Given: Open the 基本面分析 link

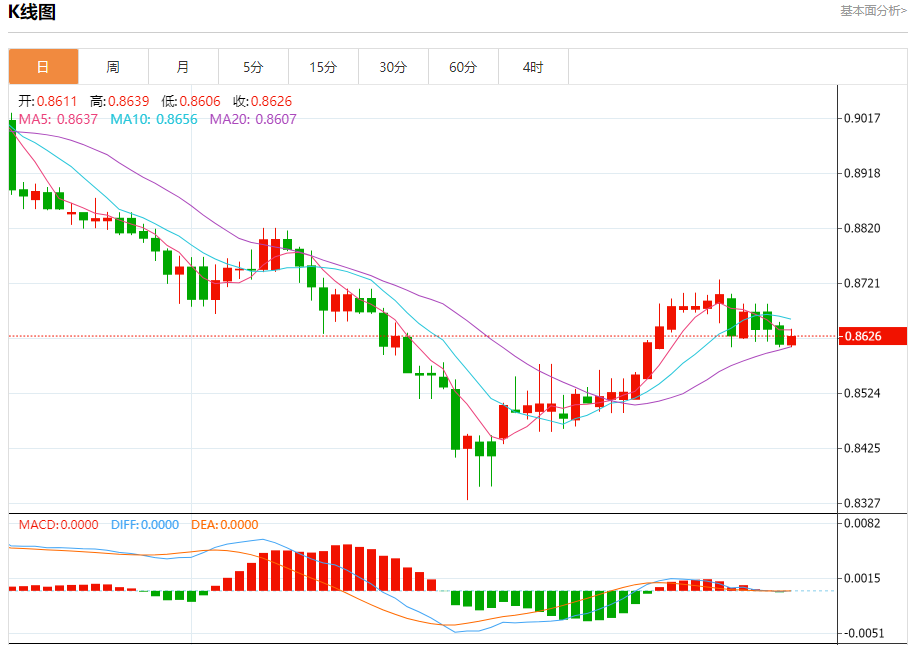Looking at the screenshot, I should click(x=873, y=11).
